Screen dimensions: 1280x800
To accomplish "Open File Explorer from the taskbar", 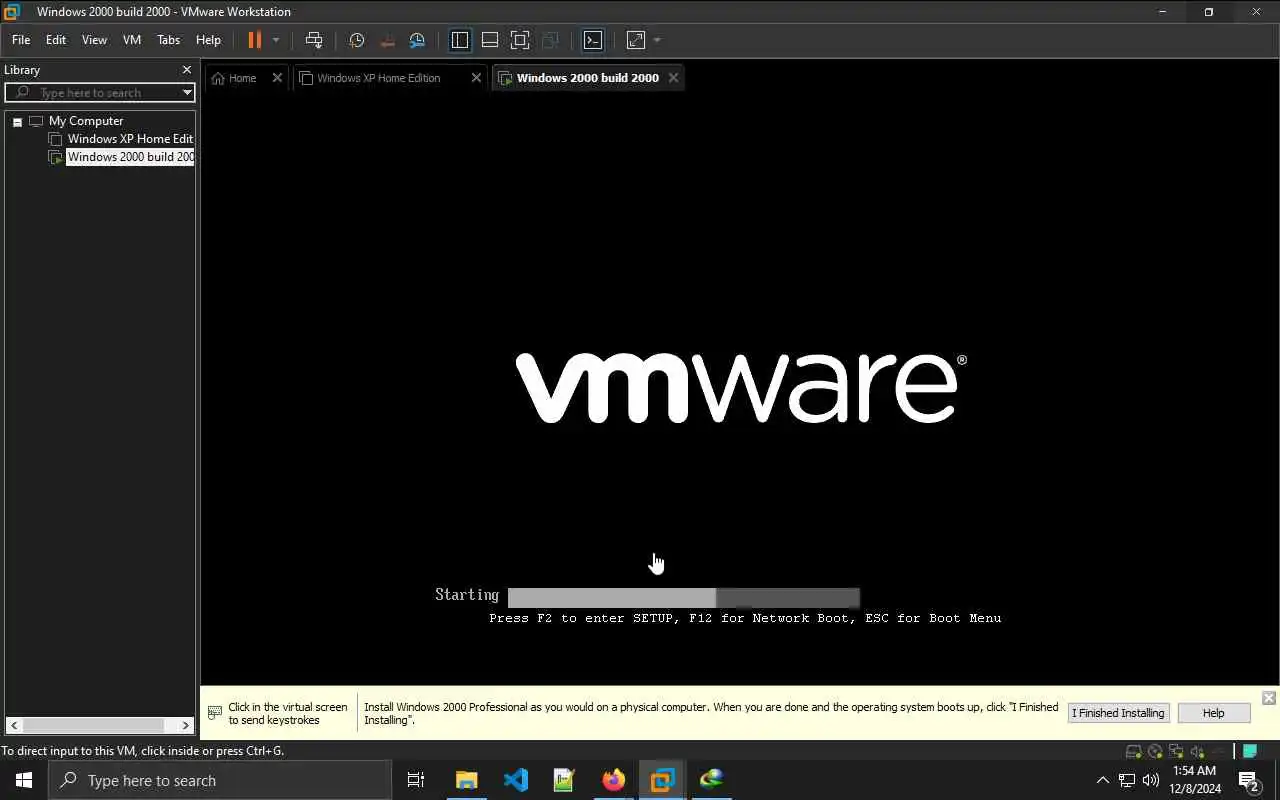I will pos(466,780).
